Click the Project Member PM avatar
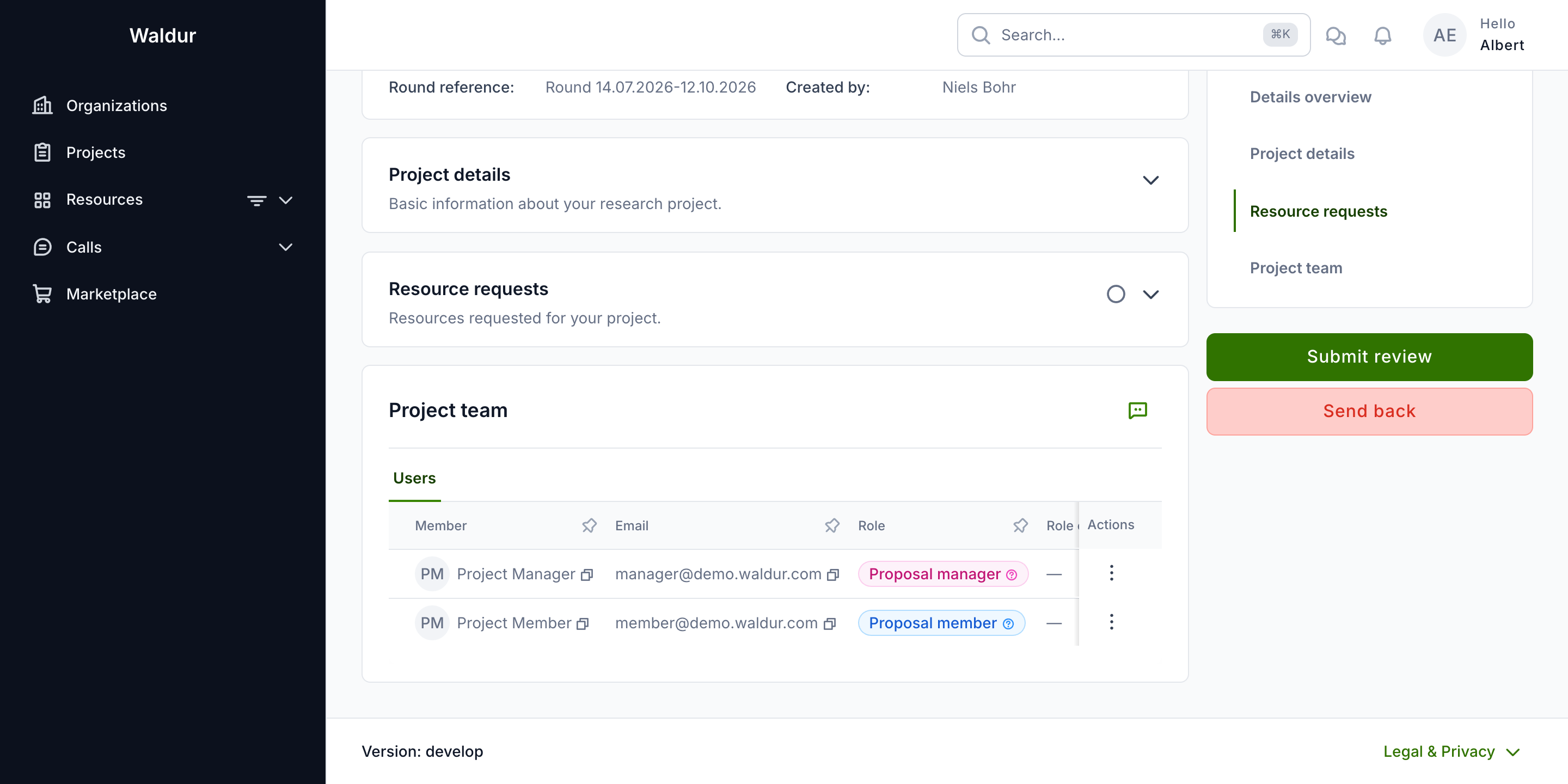This screenshot has height=784, width=1568. click(432, 623)
